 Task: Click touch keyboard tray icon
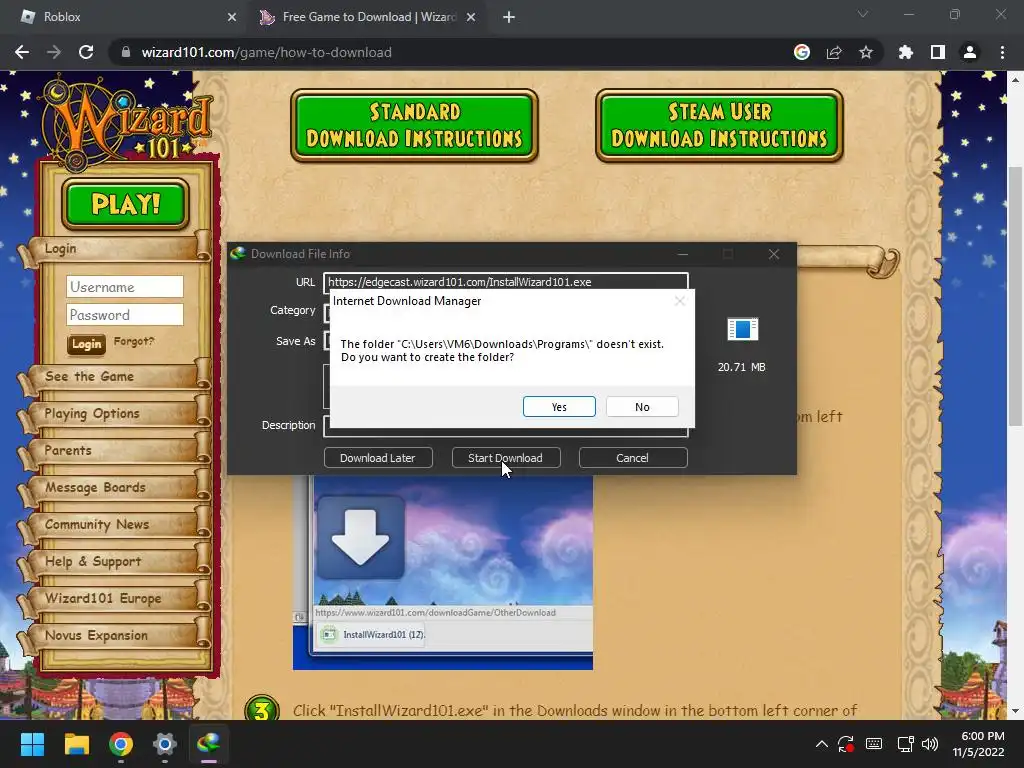coord(874,744)
